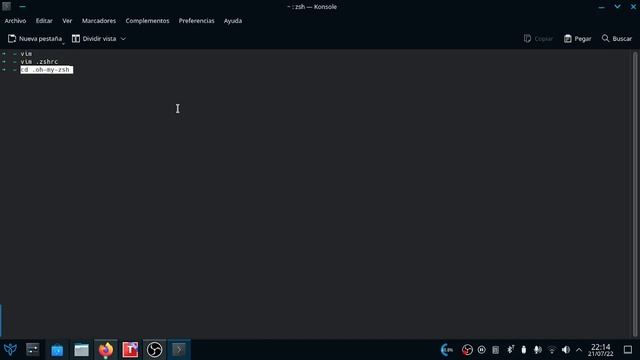The width and height of the screenshot is (640, 360).
Task: Close the Konsole window
Action: (633, 7)
